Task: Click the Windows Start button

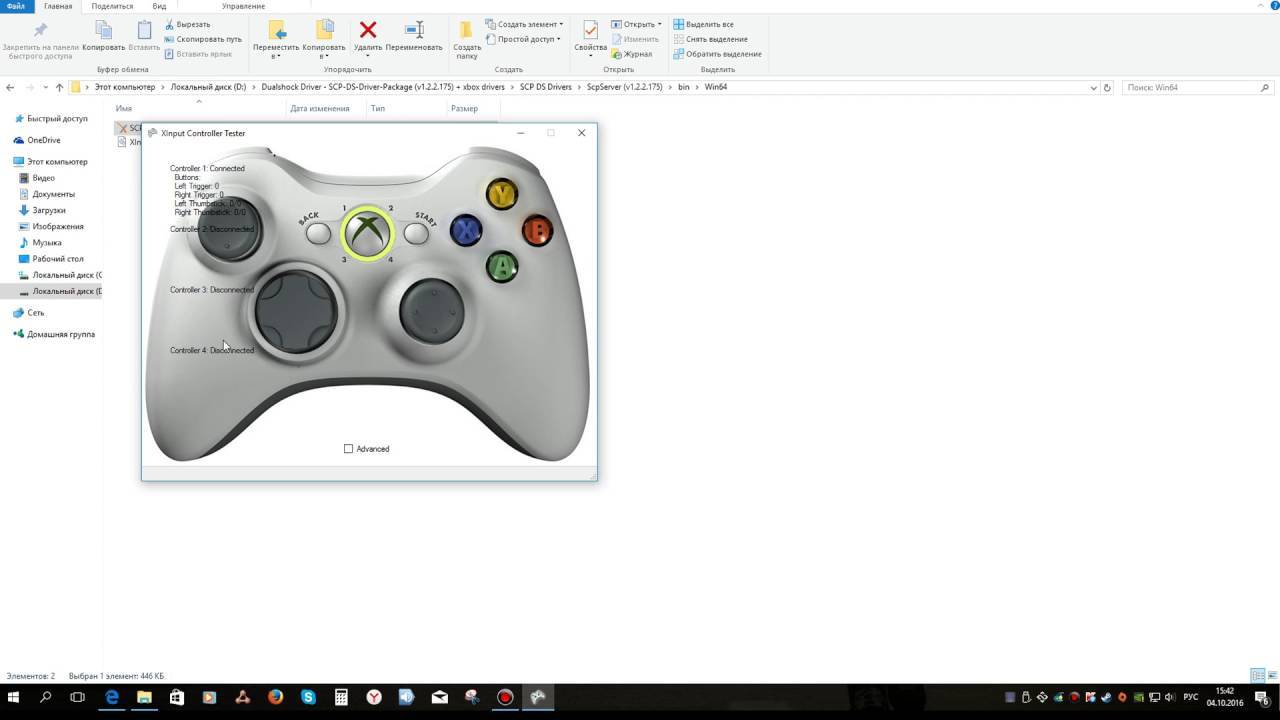Action: 14,697
